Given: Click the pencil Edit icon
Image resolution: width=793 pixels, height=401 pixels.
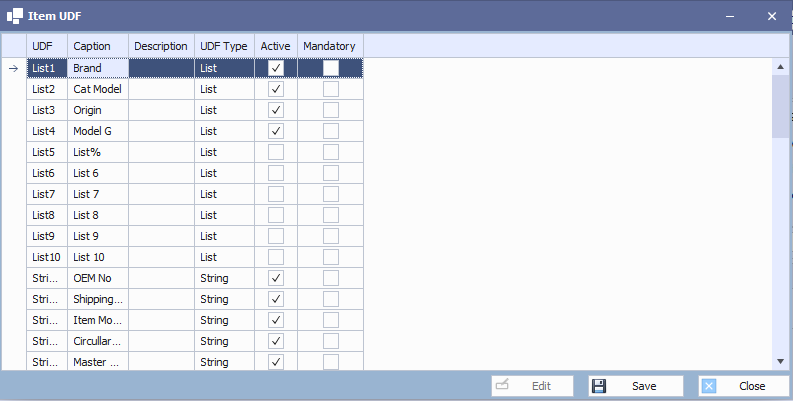Looking at the screenshot, I should pyautogui.click(x=502, y=386).
